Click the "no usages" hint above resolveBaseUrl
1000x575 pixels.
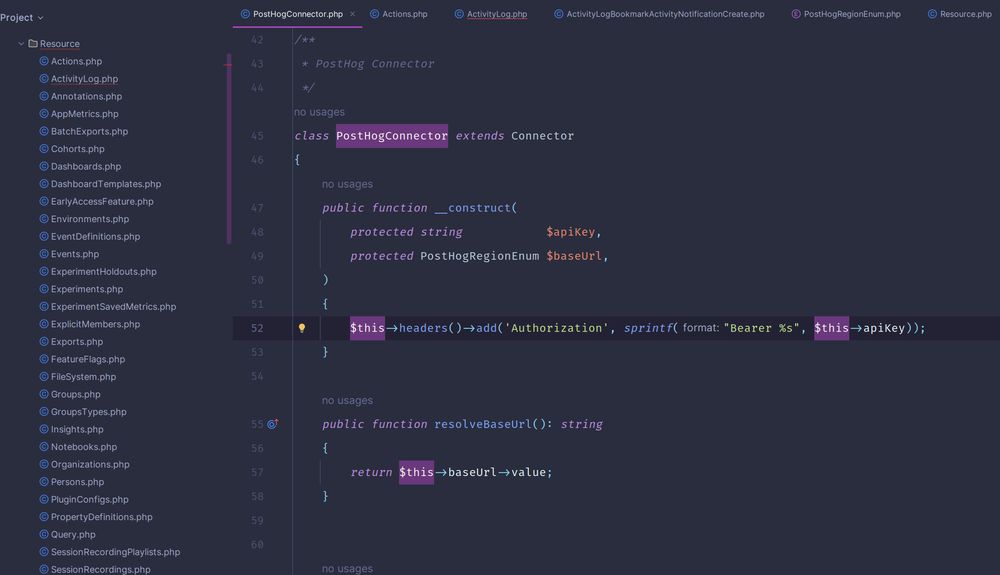click(x=347, y=401)
